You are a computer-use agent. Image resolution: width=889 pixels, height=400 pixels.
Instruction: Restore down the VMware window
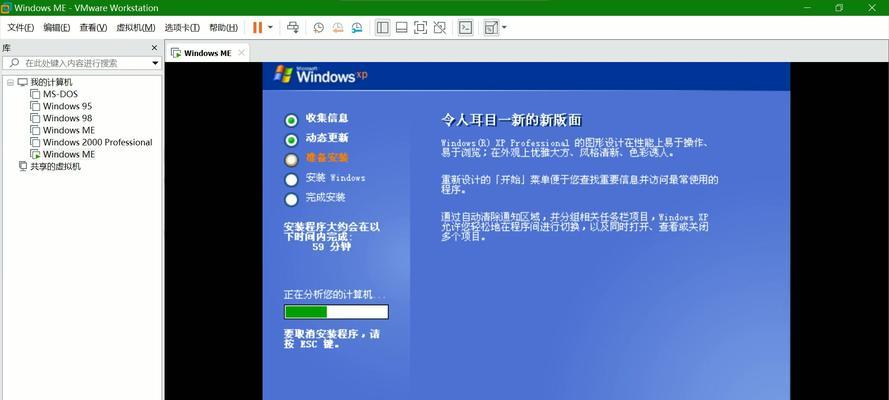click(x=840, y=7)
